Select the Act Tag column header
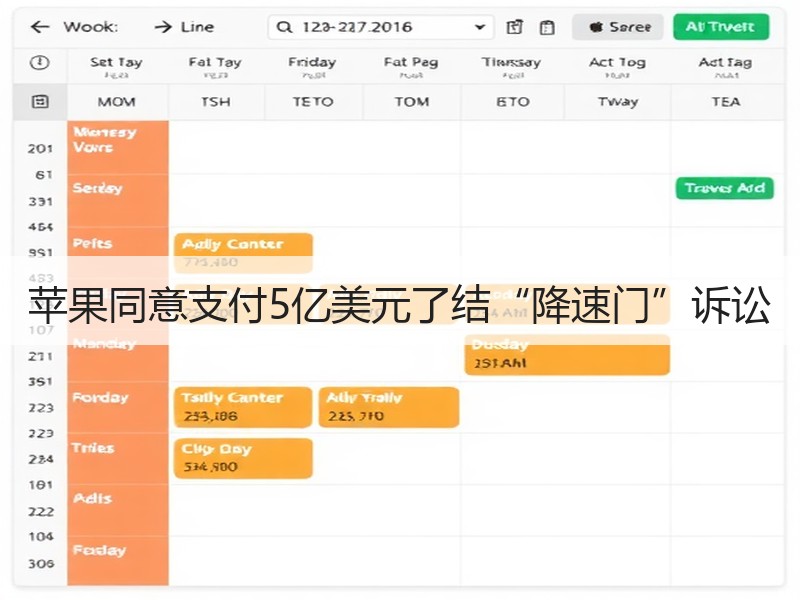Screen dimensions: 800x600 tap(726, 66)
